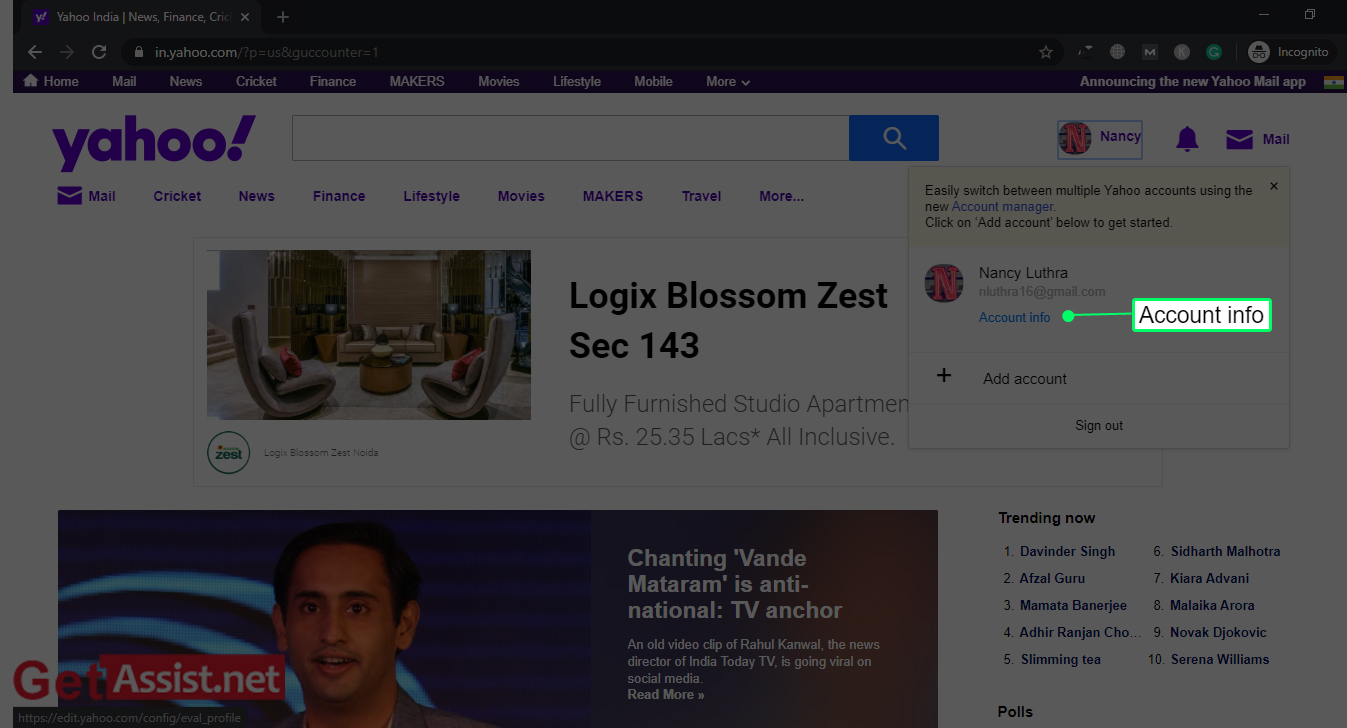Close the Account manager tip
Image resolution: width=1347 pixels, height=728 pixels.
[1274, 186]
